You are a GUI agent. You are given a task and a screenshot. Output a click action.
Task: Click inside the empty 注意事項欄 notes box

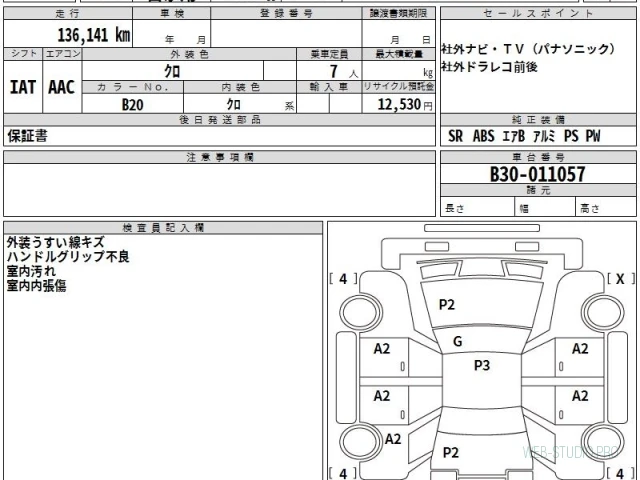coord(220,190)
